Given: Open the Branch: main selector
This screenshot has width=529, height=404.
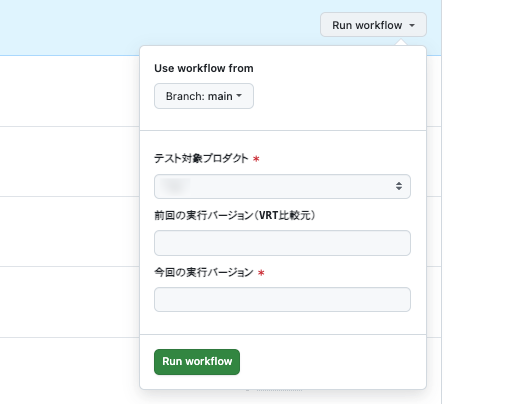Looking at the screenshot, I should pyautogui.click(x=204, y=96).
